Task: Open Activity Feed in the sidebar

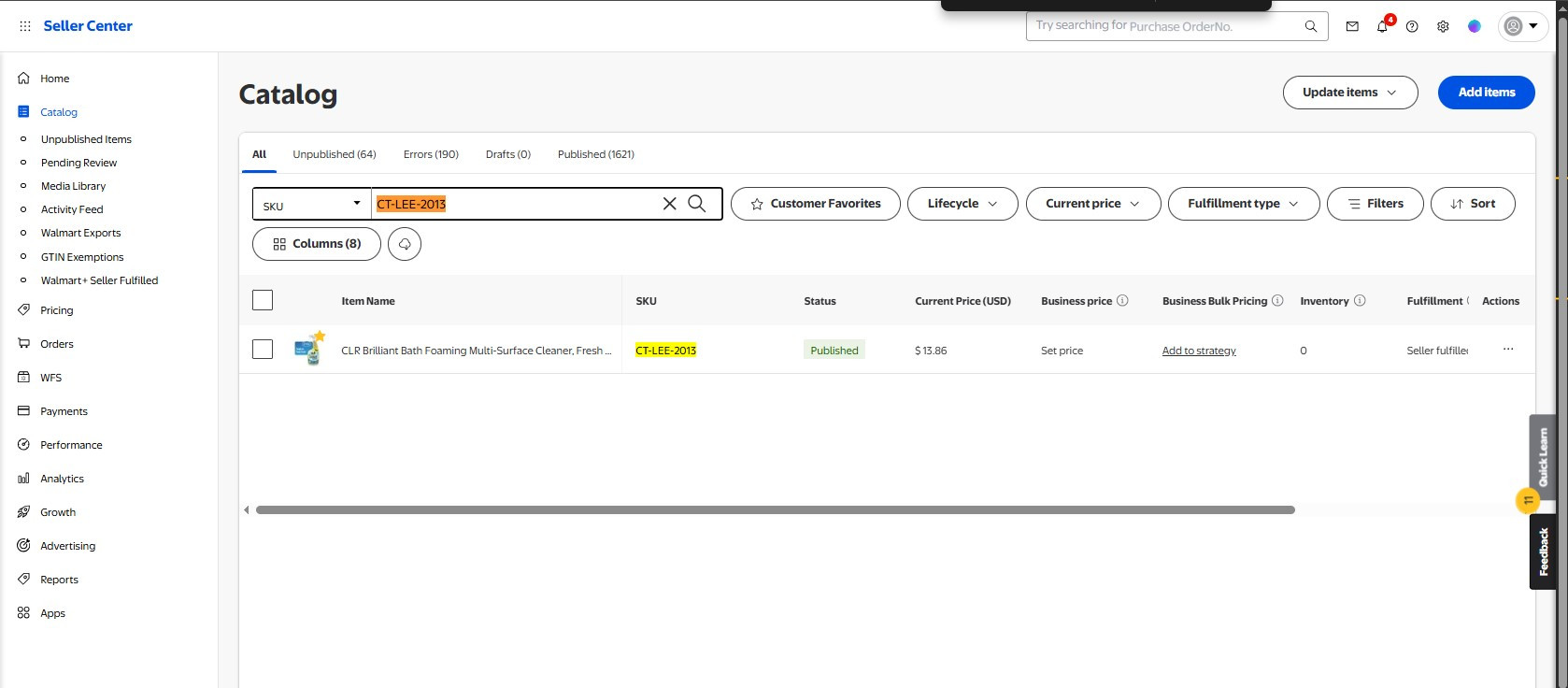Action: pyautogui.click(x=72, y=209)
